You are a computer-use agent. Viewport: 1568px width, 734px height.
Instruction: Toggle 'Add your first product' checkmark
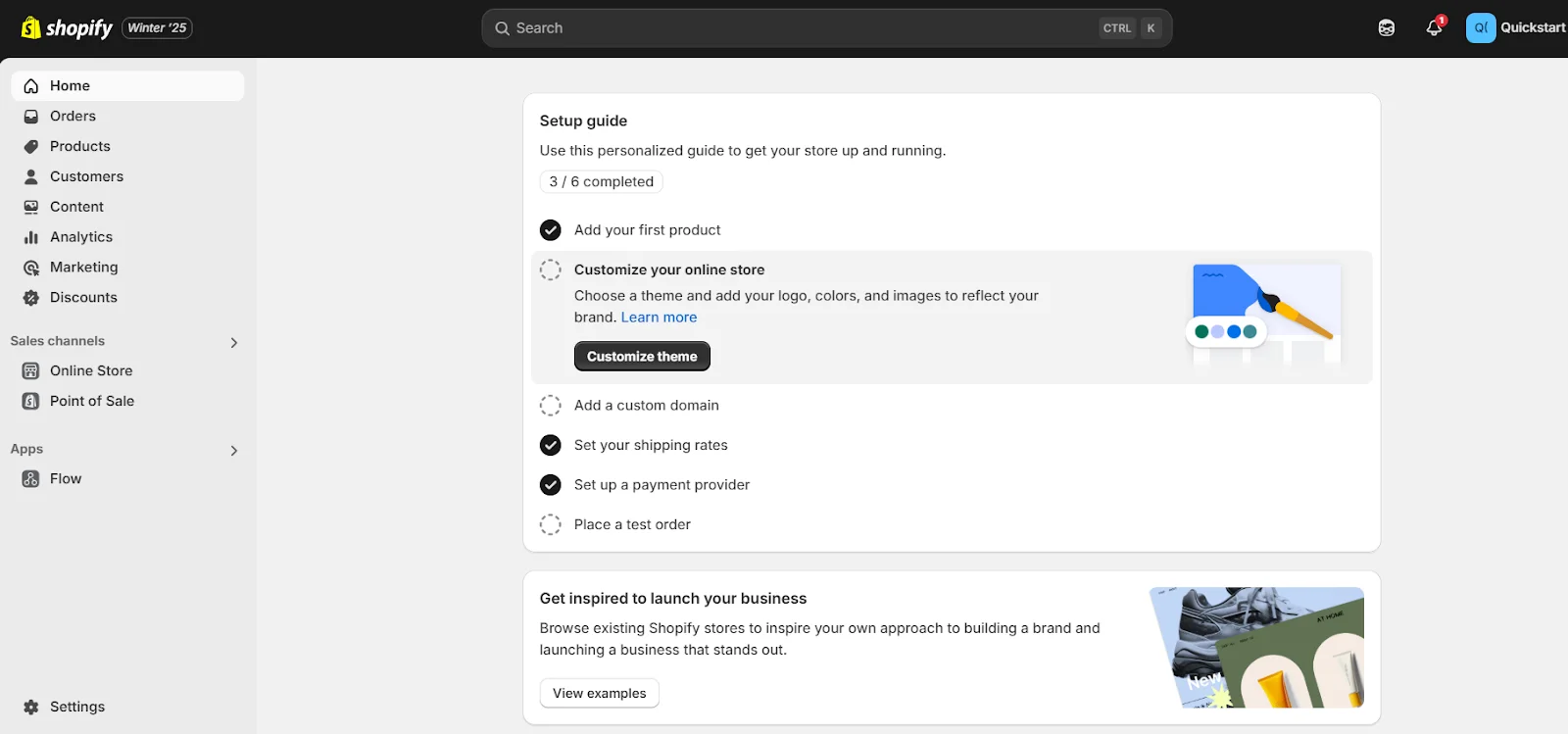click(551, 230)
